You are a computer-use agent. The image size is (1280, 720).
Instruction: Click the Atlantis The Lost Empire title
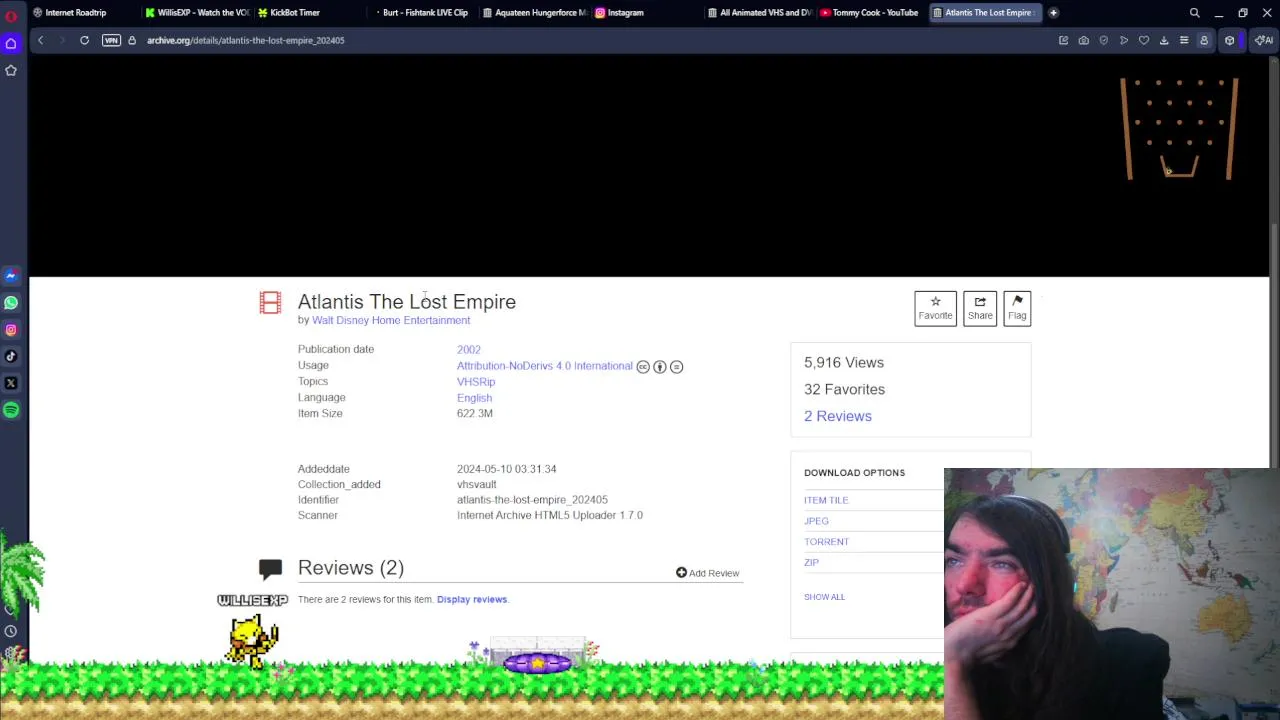click(x=407, y=302)
